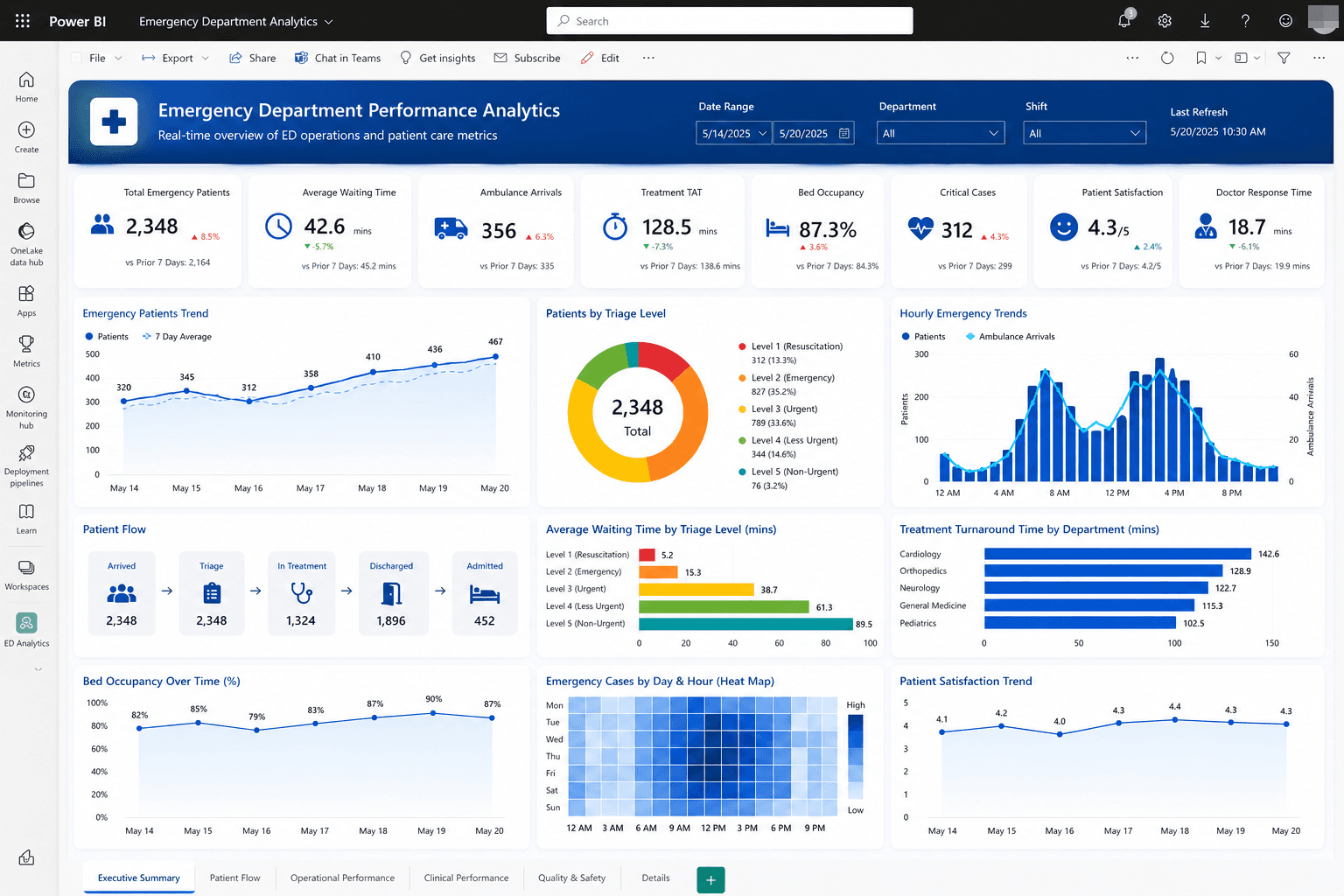Viewport: 1344px width, 896px height.
Task: Add a new page with plus button
Action: click(x=710, y=880)
